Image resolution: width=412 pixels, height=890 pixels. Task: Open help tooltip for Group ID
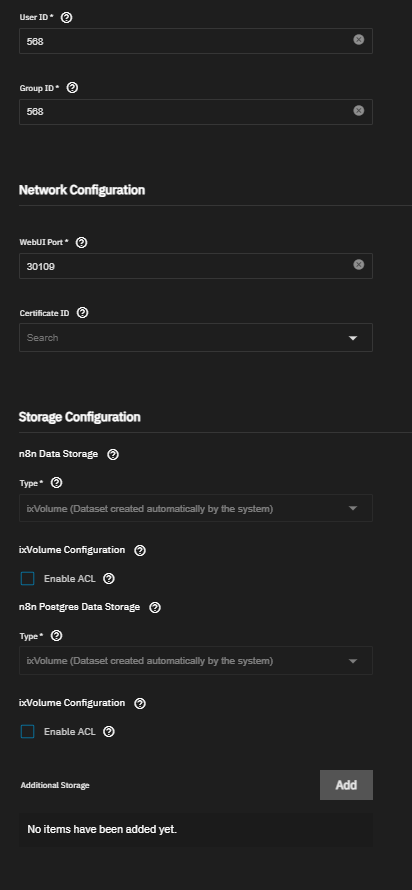tap(72, 88)
